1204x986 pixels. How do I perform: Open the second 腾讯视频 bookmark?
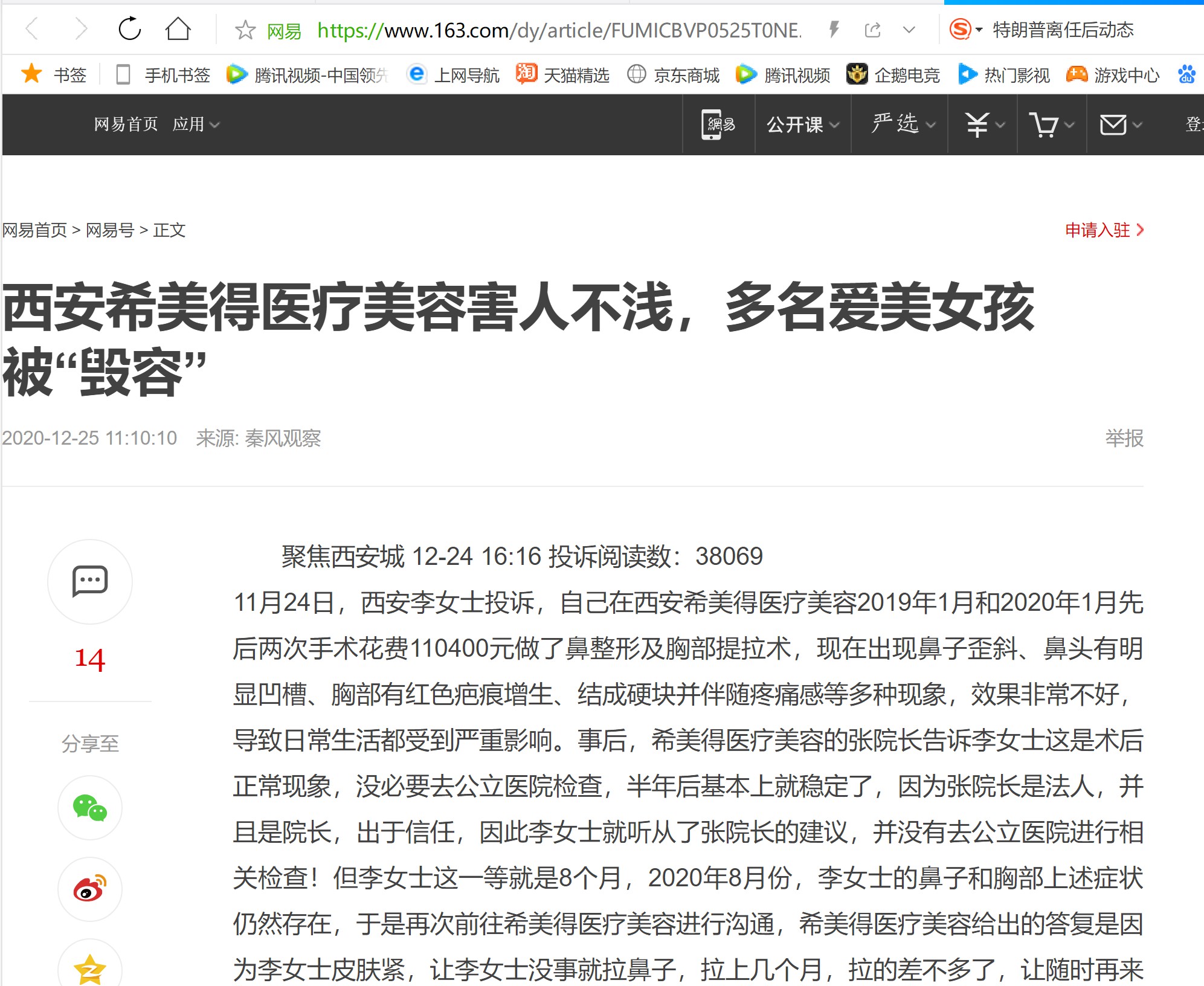point(783,75)
